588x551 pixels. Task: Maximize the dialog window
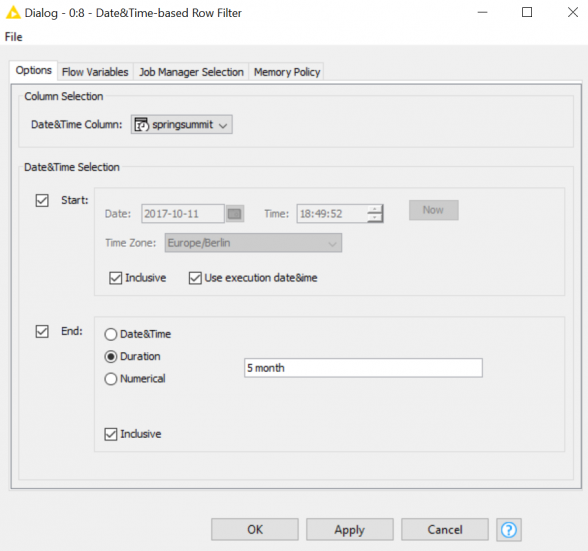[x=527, y=12]
